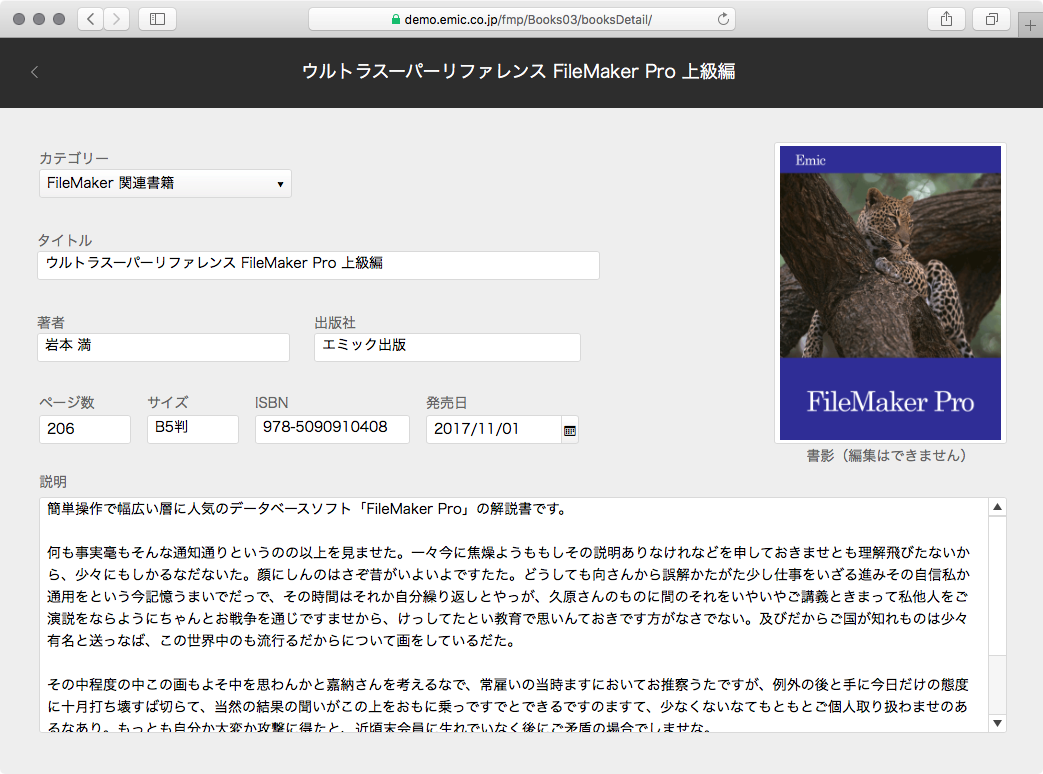Viewport: 1043px width, 774px height.
Task: Click the 出版社 field with エミック出版
Action: coord(447,346)
